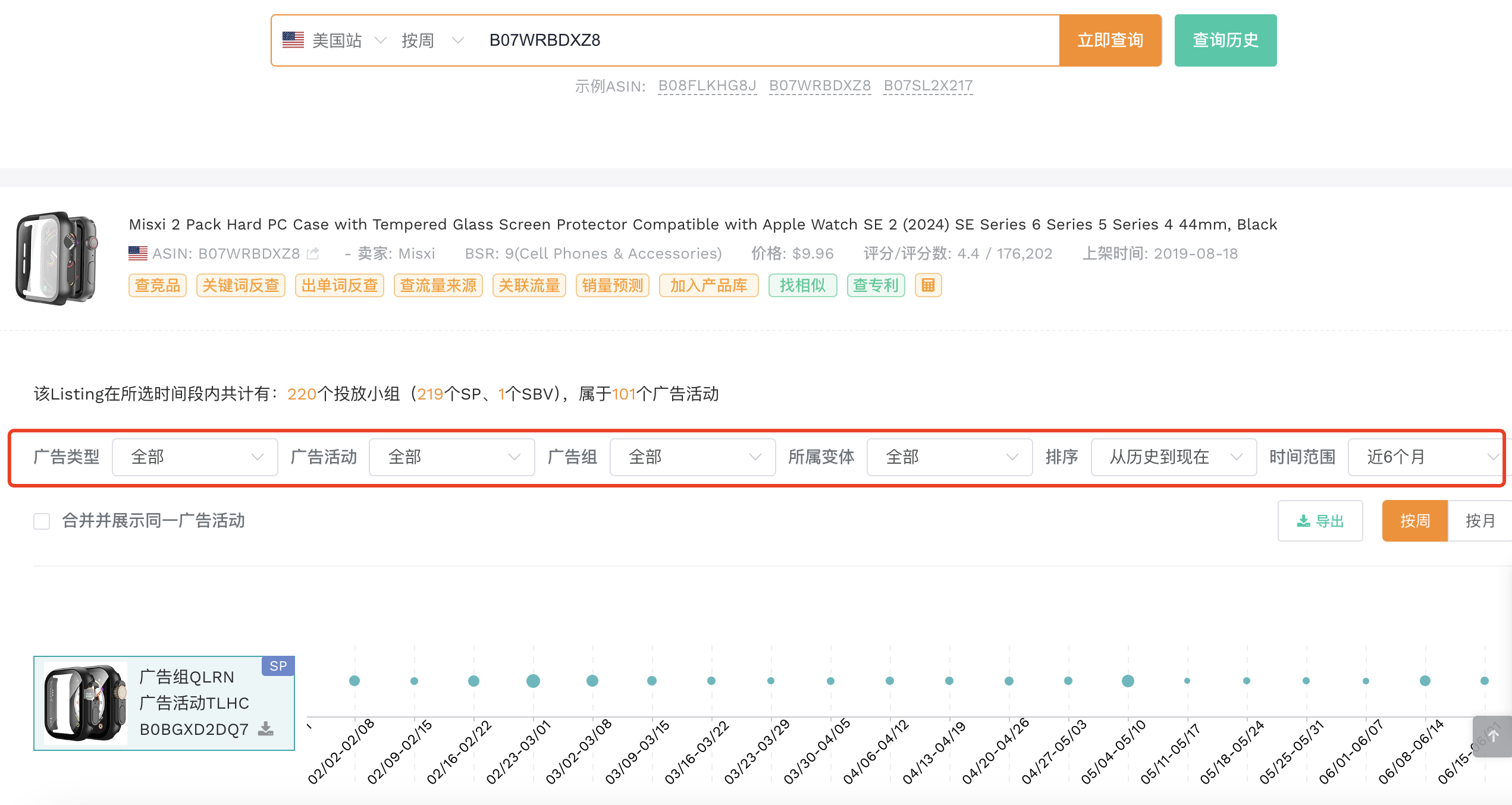Click the data point for 05/04-05/10
This screenshot has width=1512, height=805.
[x=1128, y=681]
